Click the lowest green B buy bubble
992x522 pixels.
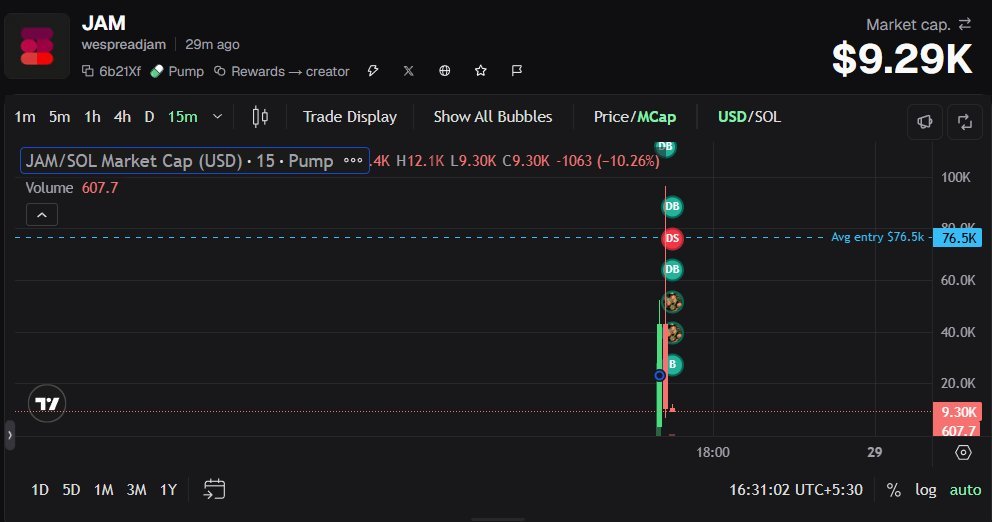click(672, 364)
